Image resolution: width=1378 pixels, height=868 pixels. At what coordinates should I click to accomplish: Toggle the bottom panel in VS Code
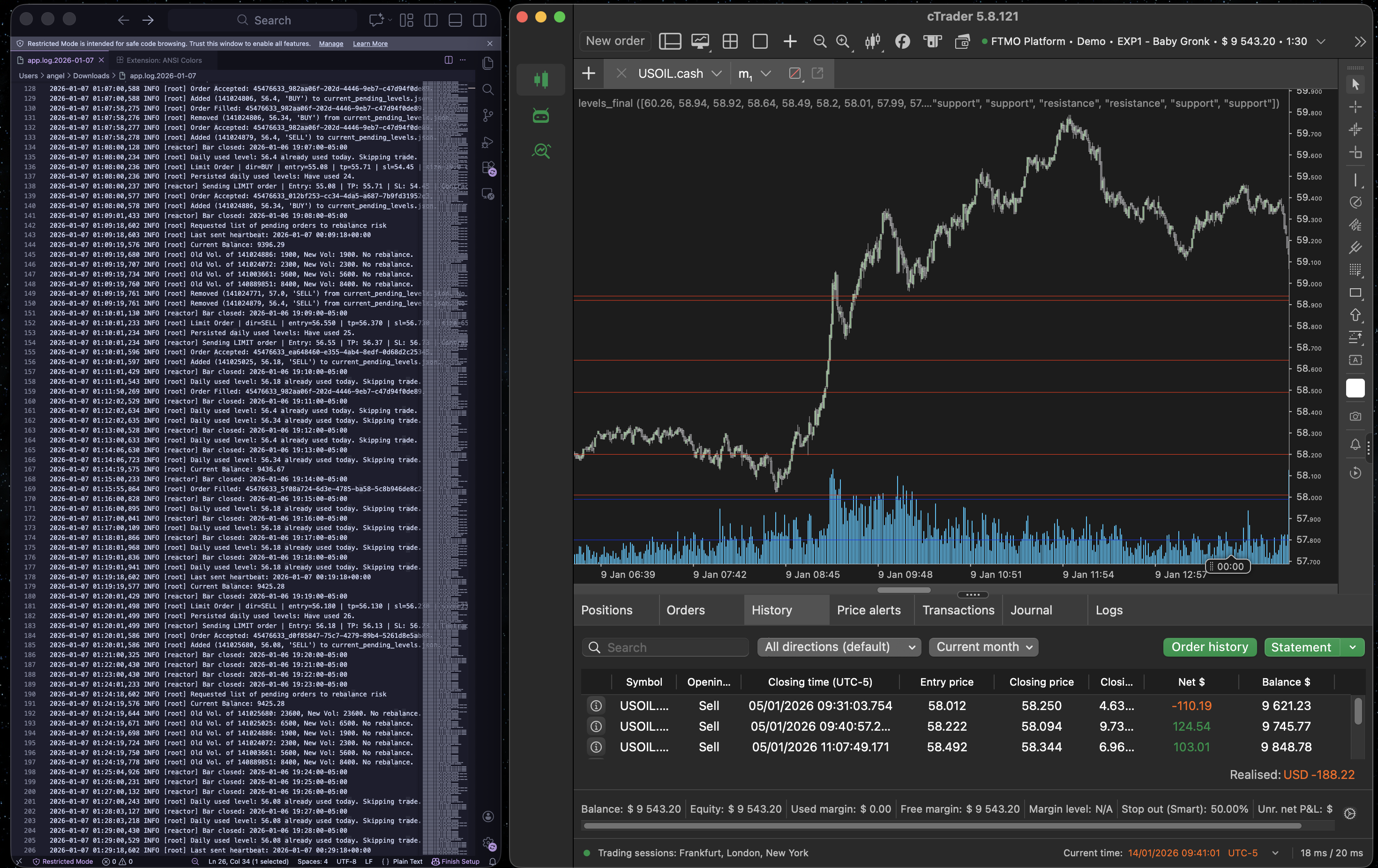pos(455,20)
